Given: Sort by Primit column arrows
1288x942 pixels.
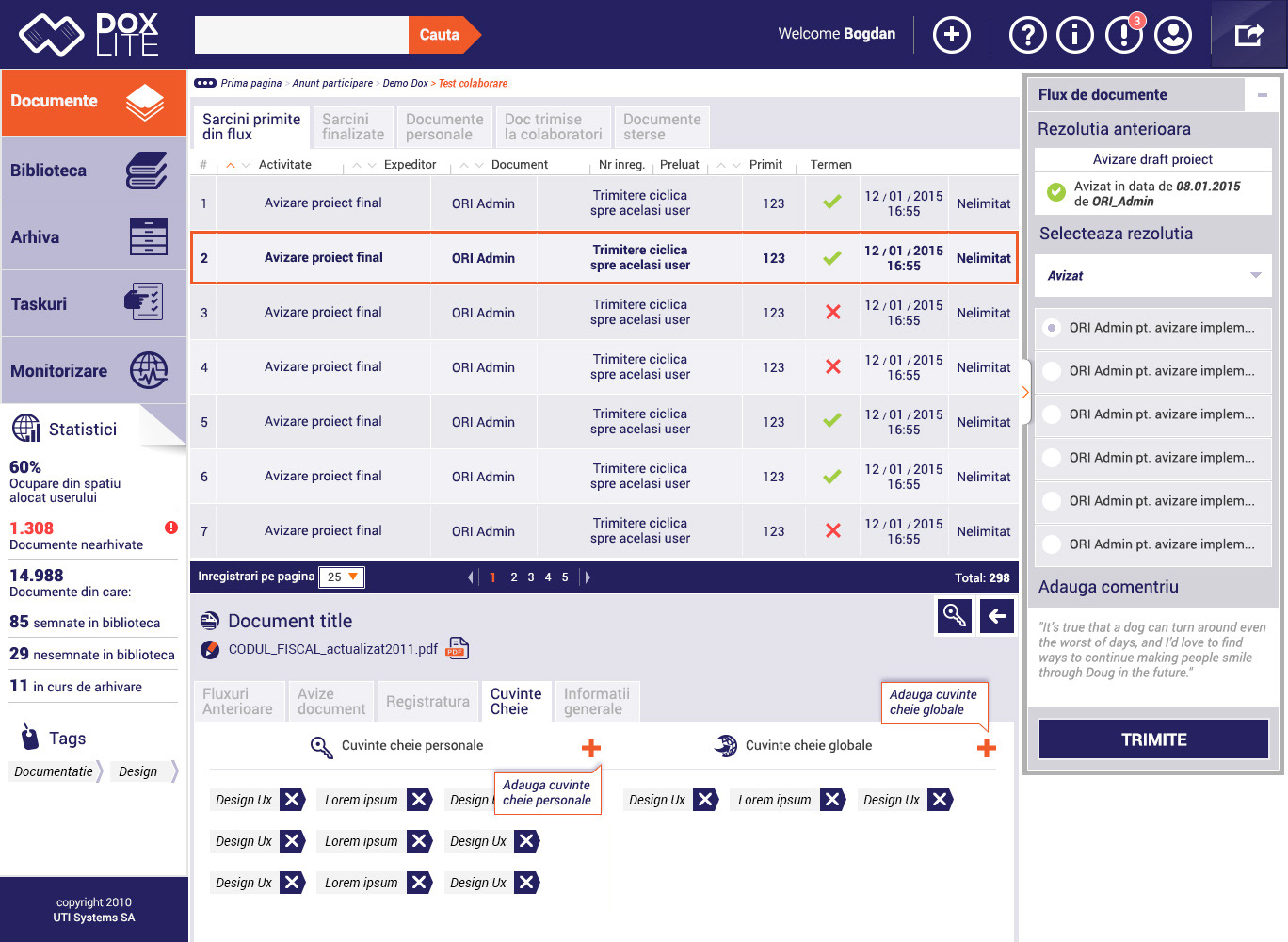Looking at the screenshot, I should pos(729,165).
